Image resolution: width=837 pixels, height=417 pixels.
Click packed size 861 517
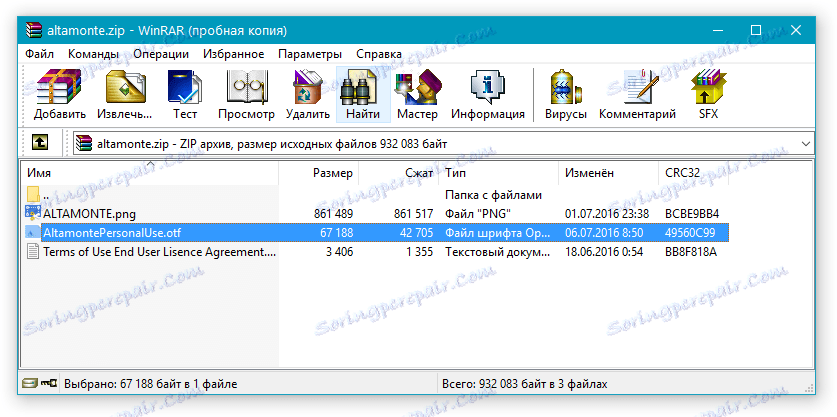click(413, 214)
